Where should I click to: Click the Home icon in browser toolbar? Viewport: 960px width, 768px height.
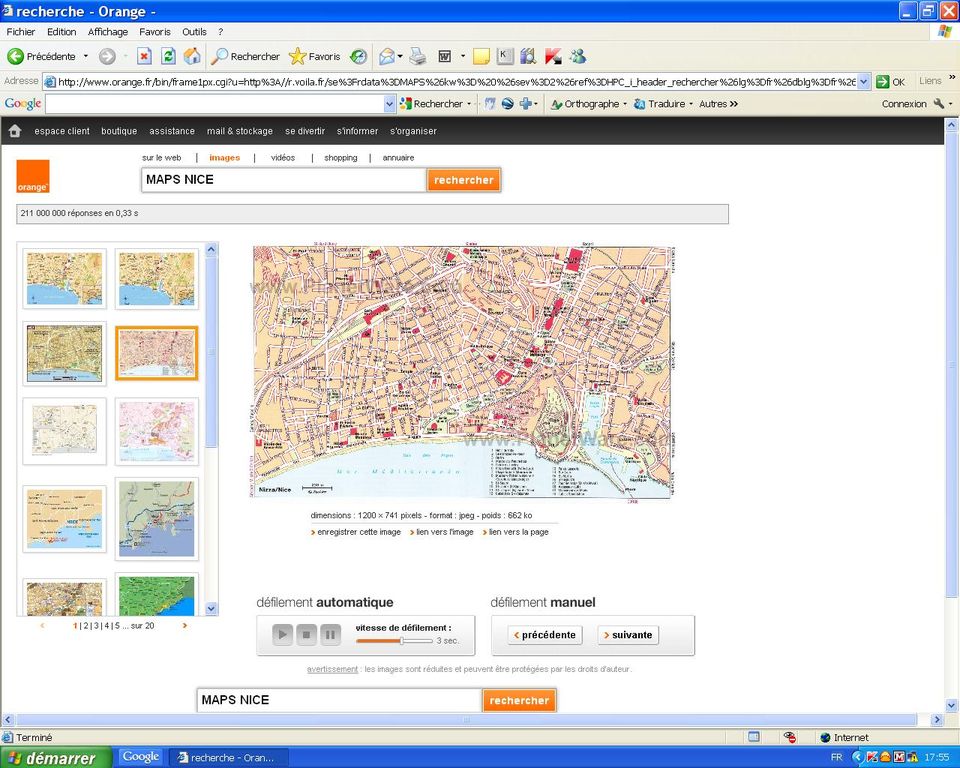coord(192,57)
